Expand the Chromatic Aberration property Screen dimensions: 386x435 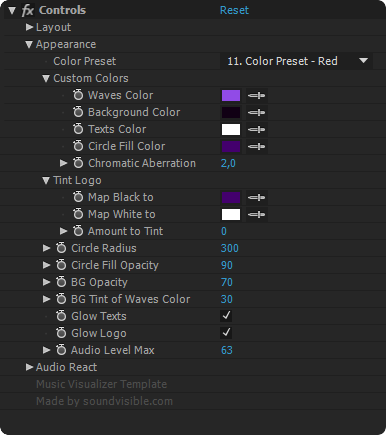click(x=63, y=163)
